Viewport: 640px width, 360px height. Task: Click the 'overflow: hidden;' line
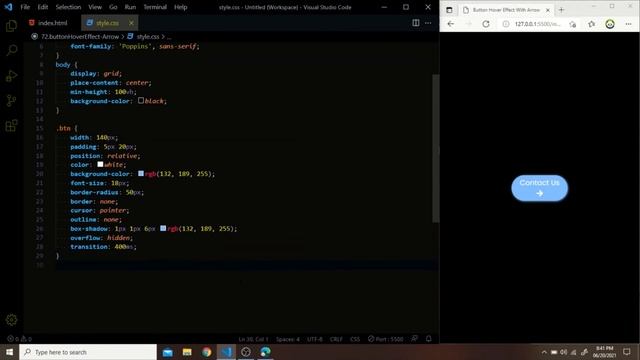click(101, 238)
